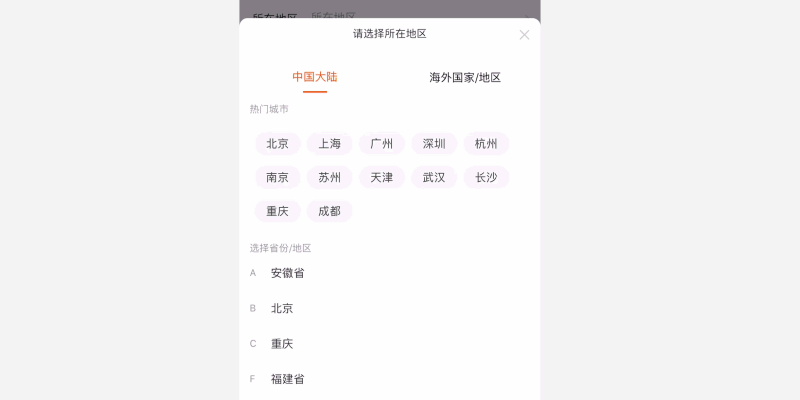
Task: Select 北京 in province list
Action: tap(282, 308)
